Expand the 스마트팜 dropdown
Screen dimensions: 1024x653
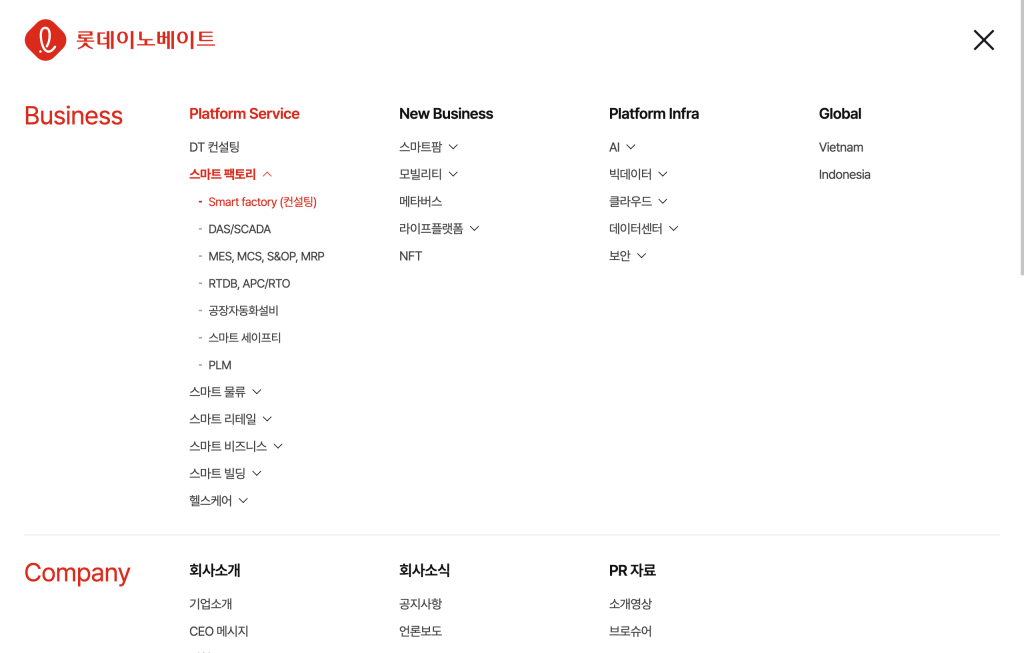(x=428, y=147)
